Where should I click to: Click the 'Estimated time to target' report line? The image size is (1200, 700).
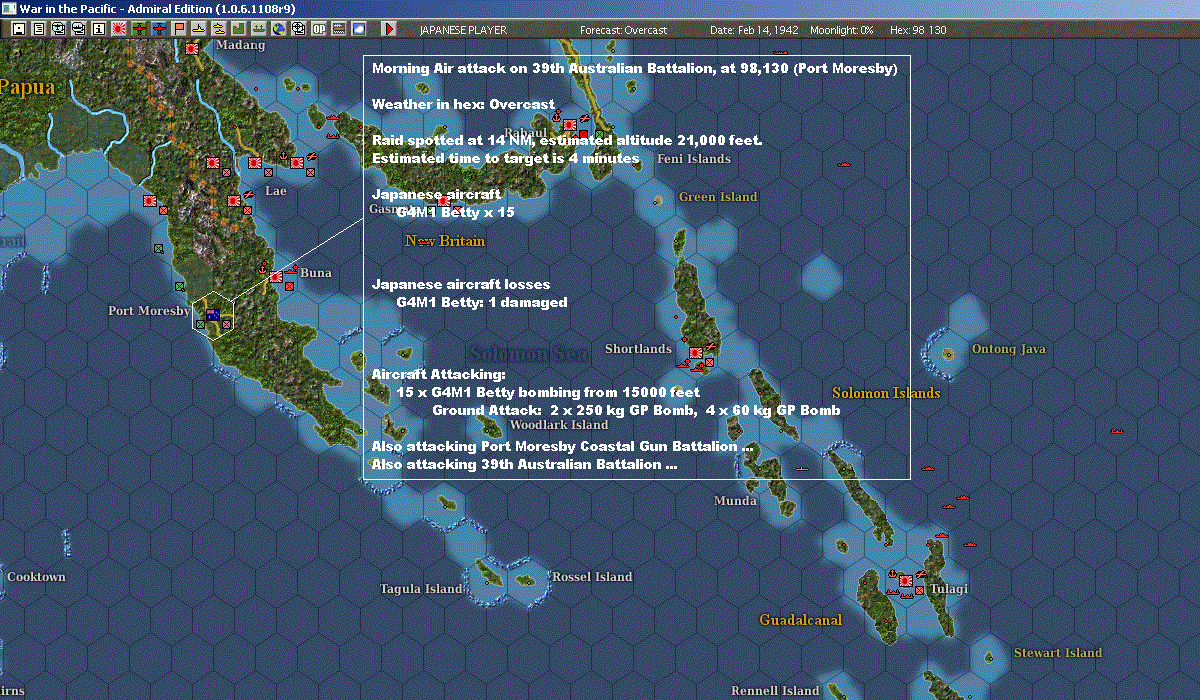(x=505, y=158)
